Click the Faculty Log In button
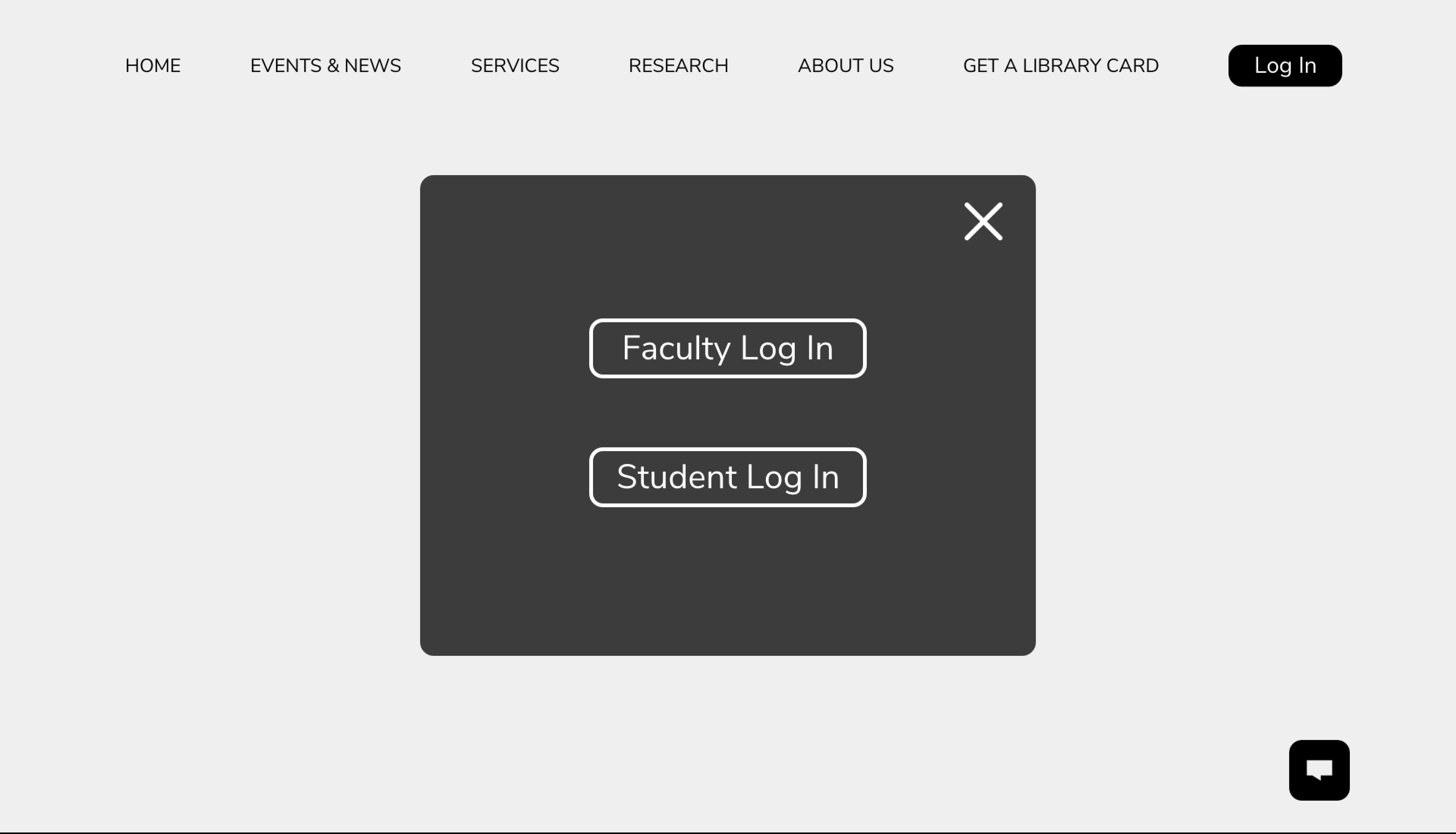This screenshot has height=834, width=1456. tap(727, 348)
